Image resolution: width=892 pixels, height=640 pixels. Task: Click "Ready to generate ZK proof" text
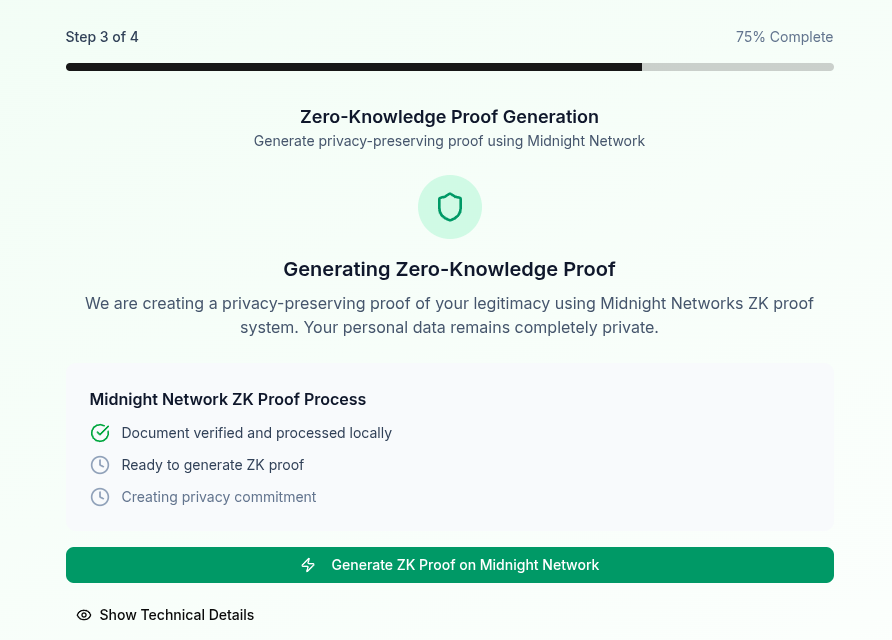[x=213, y=465]
